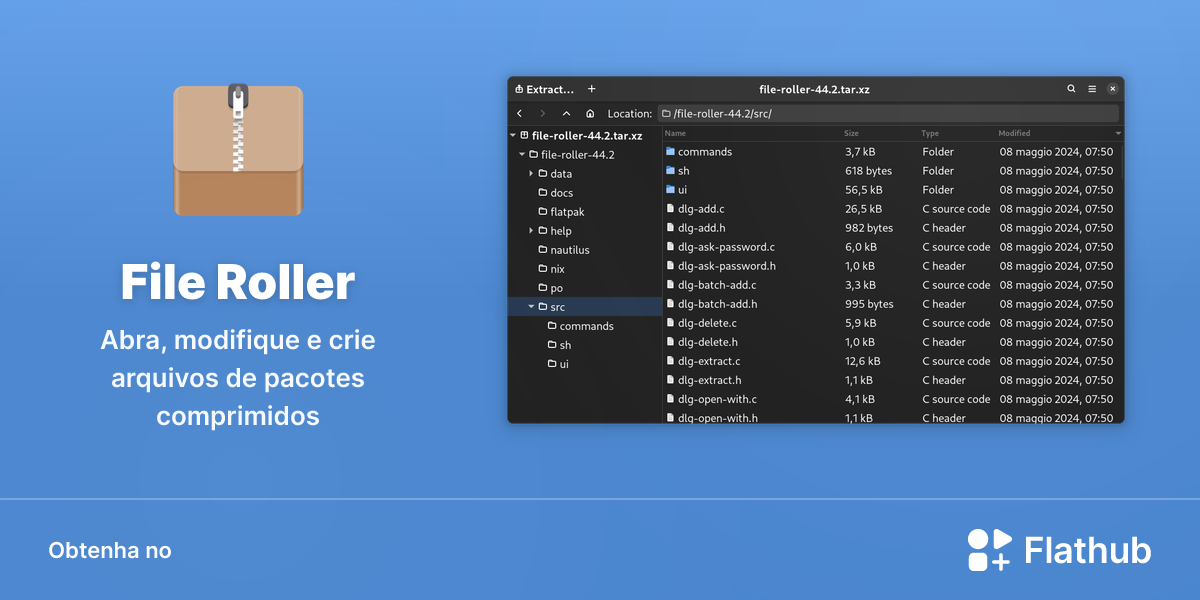The height and width of the screenshot is (600, 1200).
Task: Click the "56,5 kB" size of ui
Action: coord(864,190)
